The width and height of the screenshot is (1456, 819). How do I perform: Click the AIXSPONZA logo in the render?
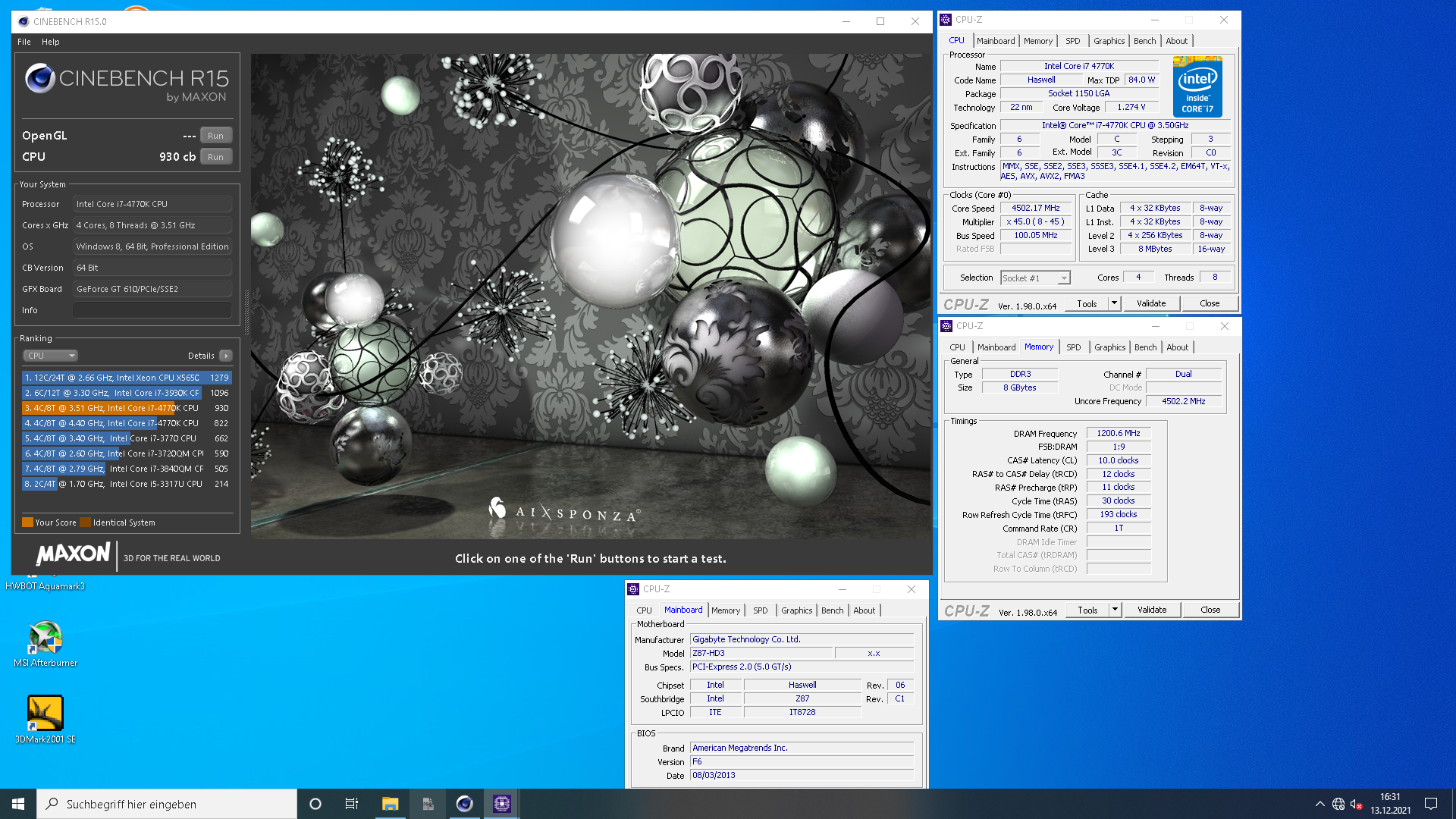564,511
